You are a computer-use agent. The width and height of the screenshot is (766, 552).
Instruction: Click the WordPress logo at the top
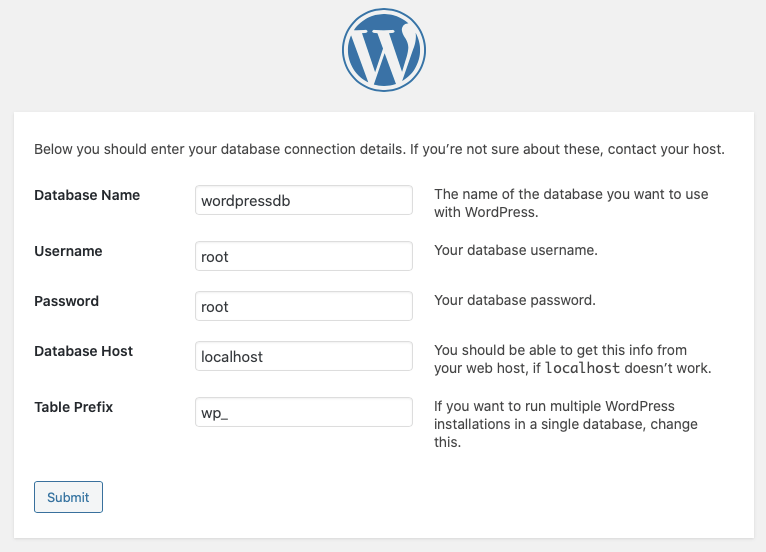pyautogui.click(x=383, y=51)
